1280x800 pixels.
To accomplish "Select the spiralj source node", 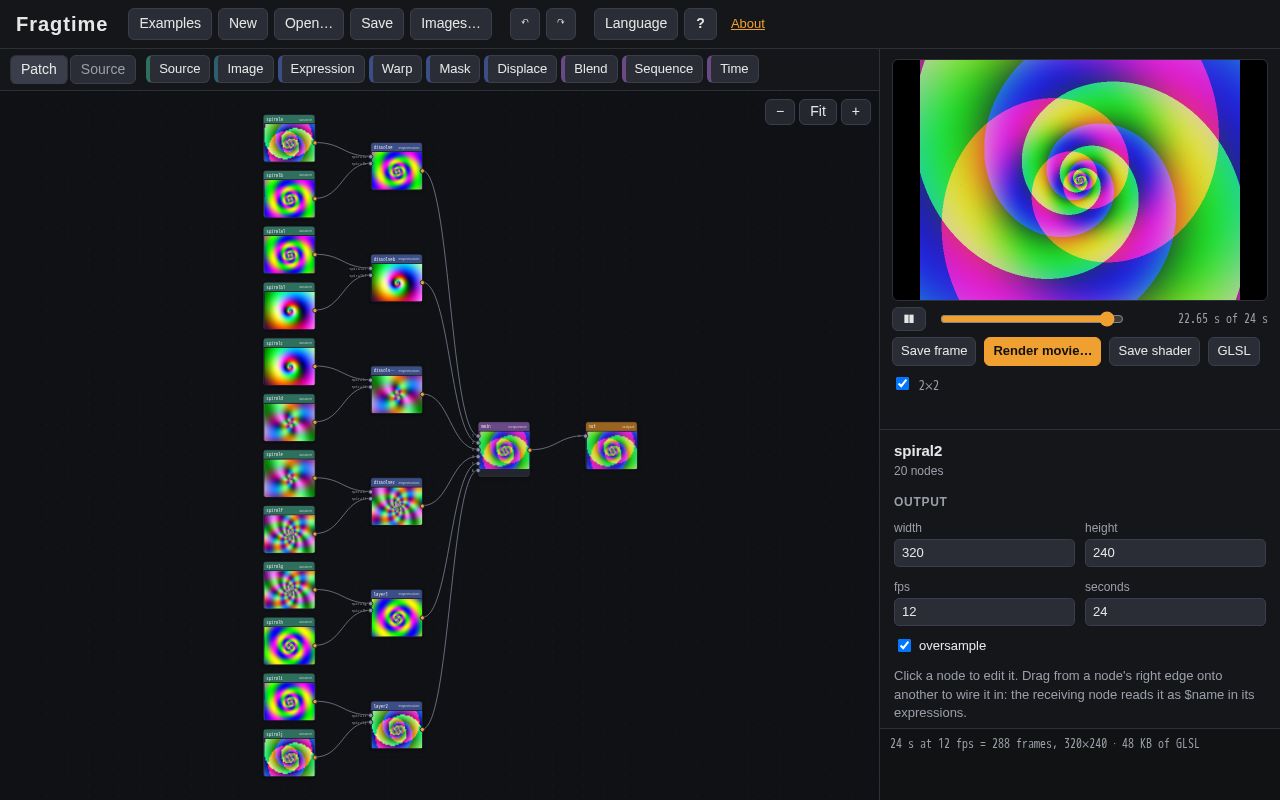I will pos(289,753).
